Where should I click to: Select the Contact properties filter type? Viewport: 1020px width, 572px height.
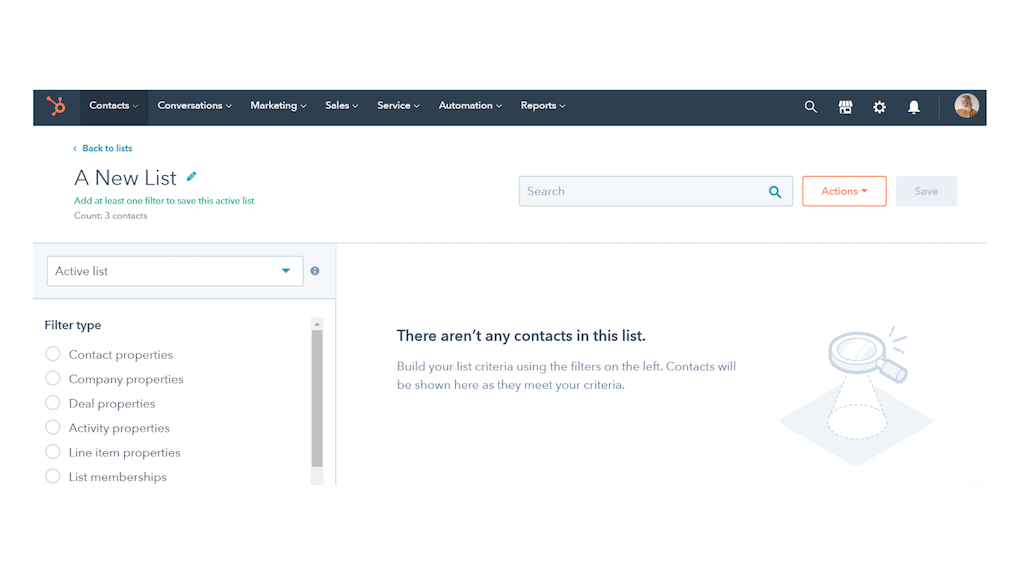click(53, 354)
